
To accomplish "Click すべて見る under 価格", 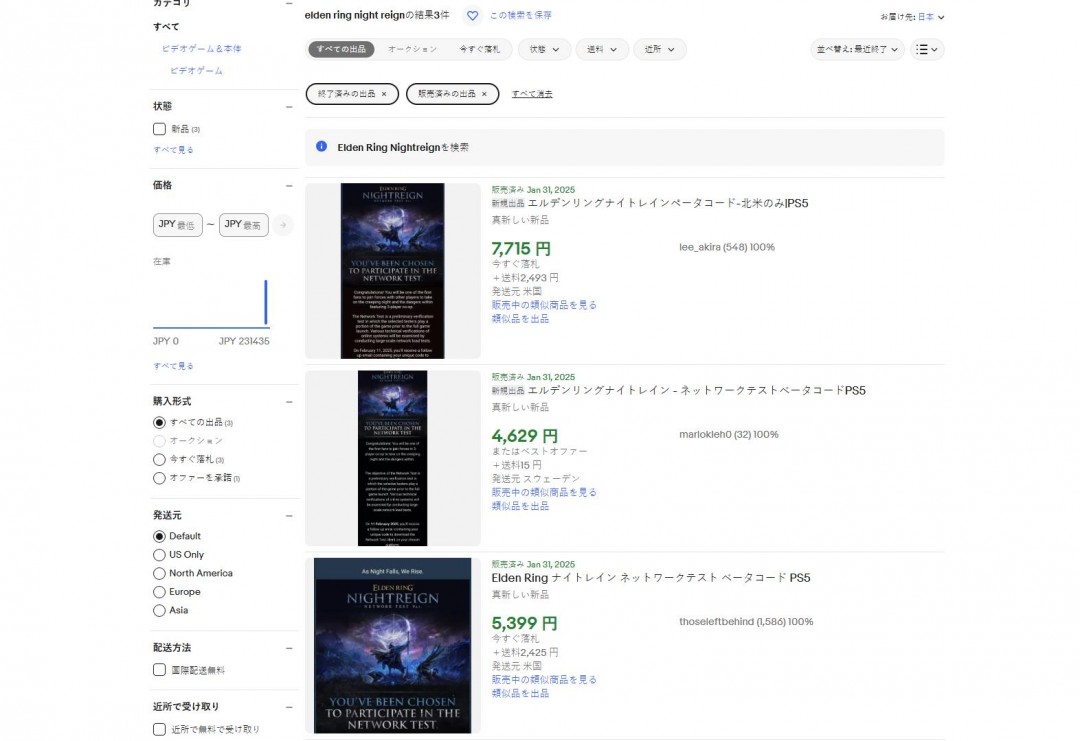I will [173, 366].
